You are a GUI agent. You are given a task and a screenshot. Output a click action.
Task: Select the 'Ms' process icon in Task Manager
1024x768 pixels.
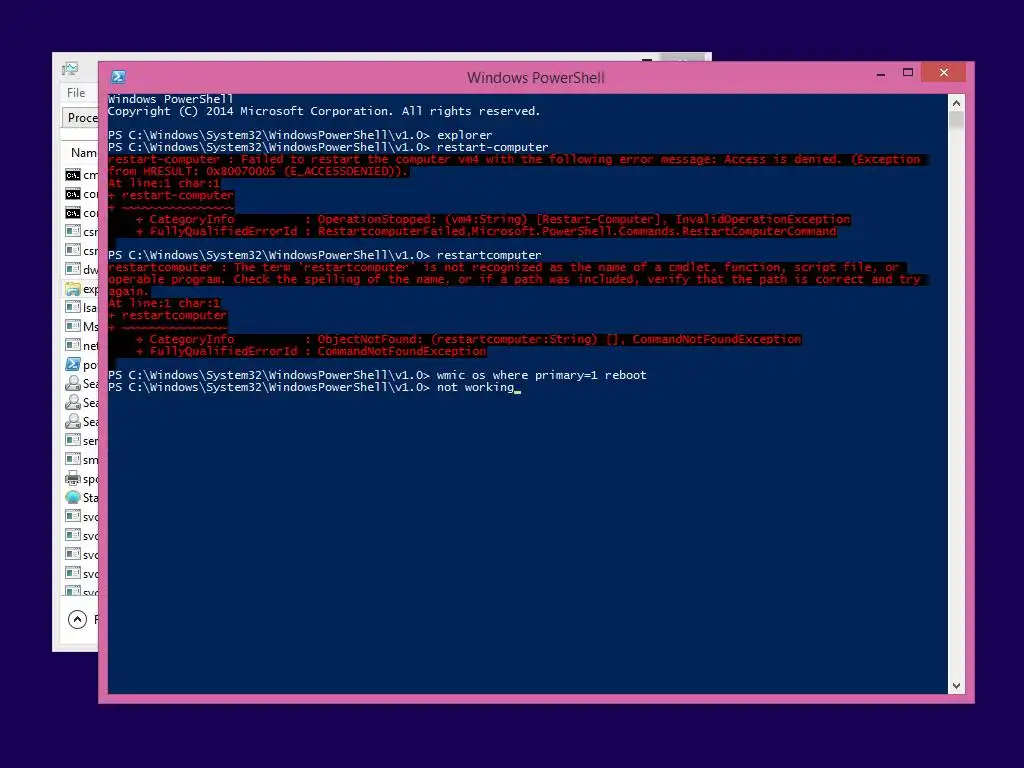[73, 326]
